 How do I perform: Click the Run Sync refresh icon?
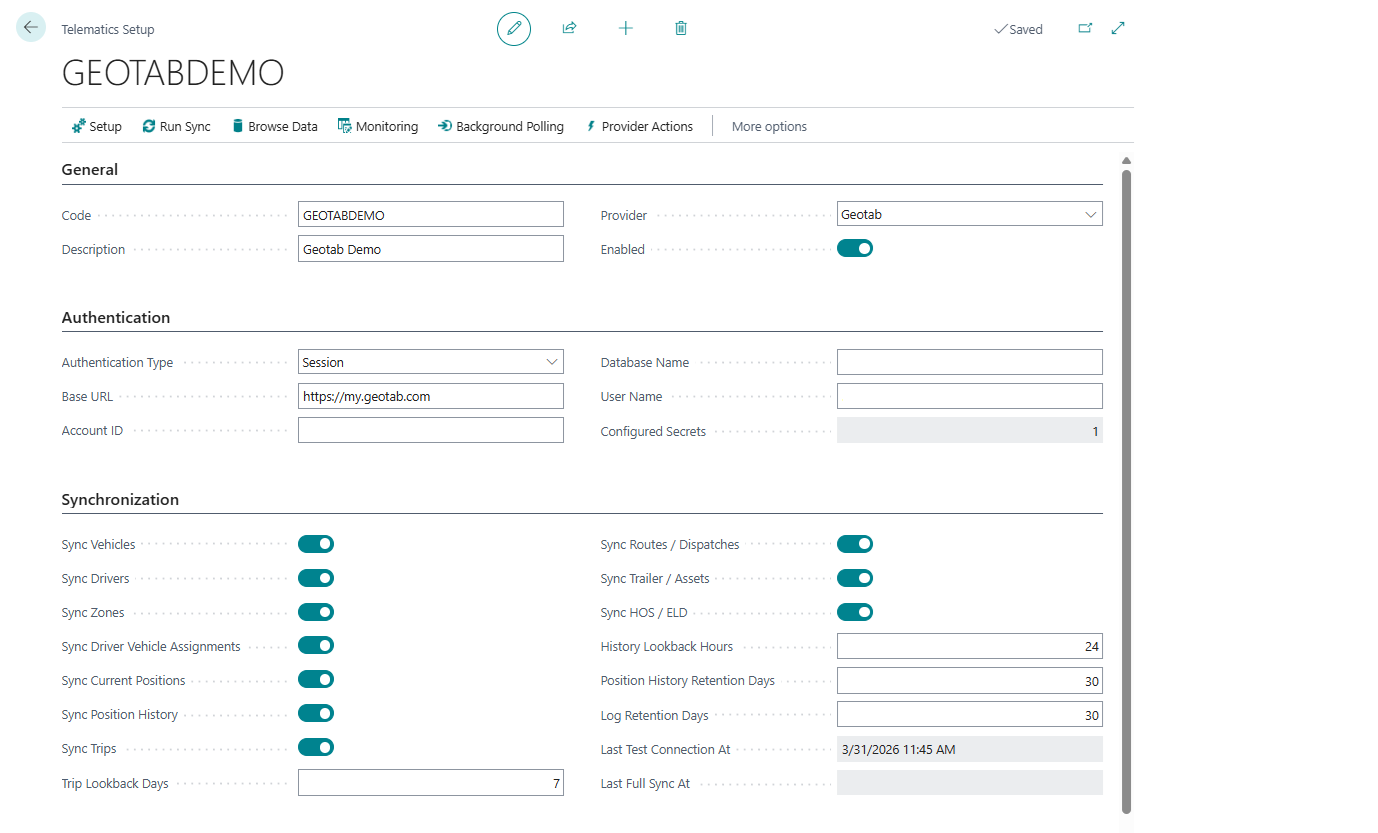coord(176,125)
